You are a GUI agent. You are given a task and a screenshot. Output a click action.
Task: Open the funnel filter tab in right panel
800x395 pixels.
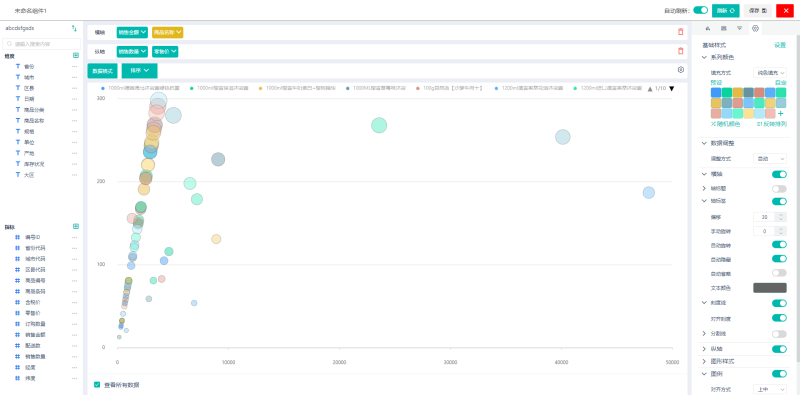tap(739, 28)
